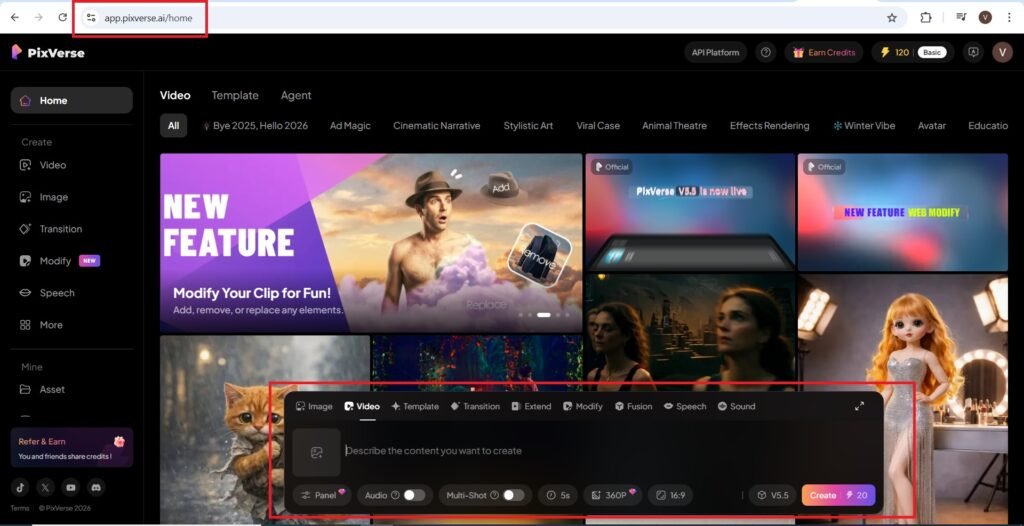
Task: Open Modify with NEW badge in sidebar
Action: pos(59,261)
